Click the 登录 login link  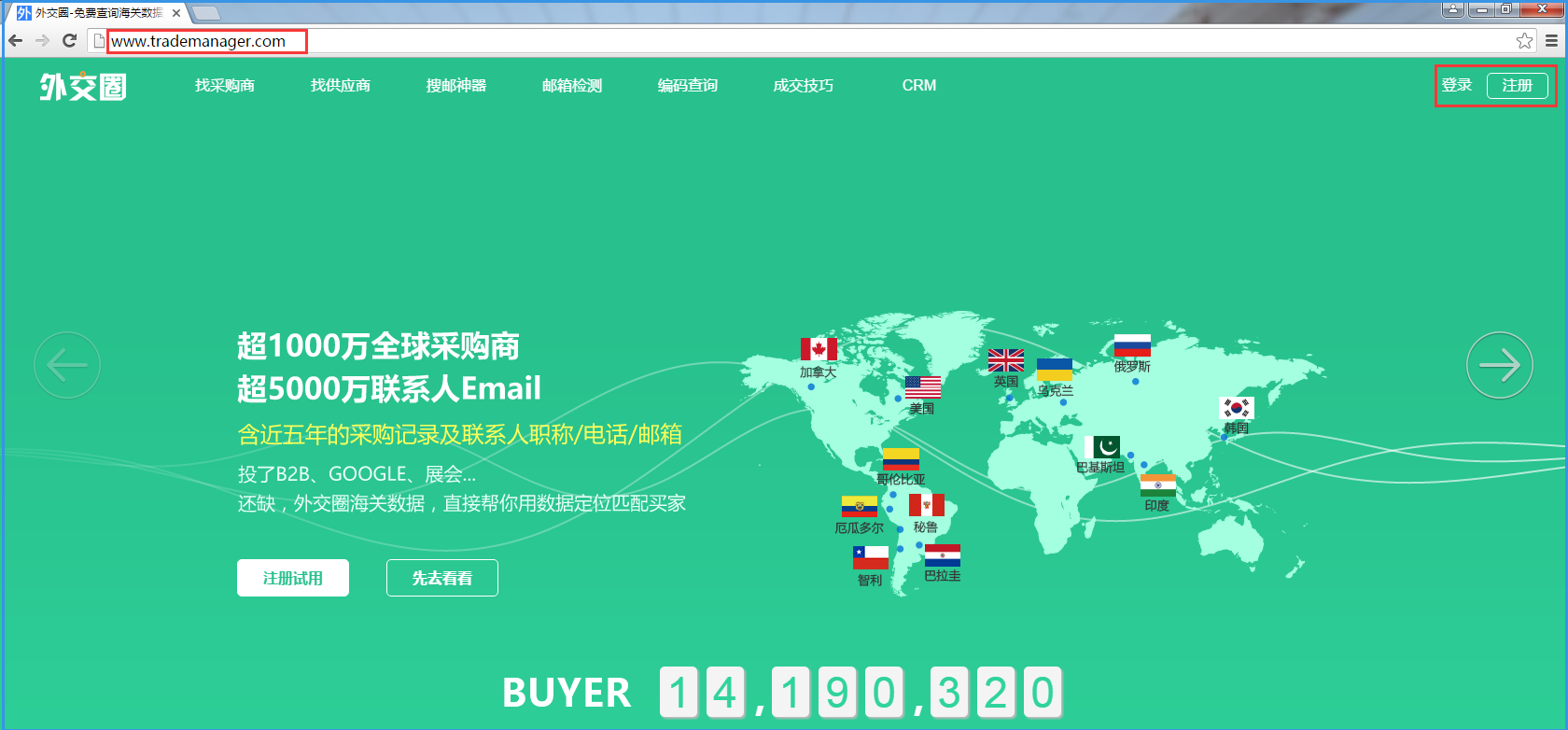[x=1456, y=85]
